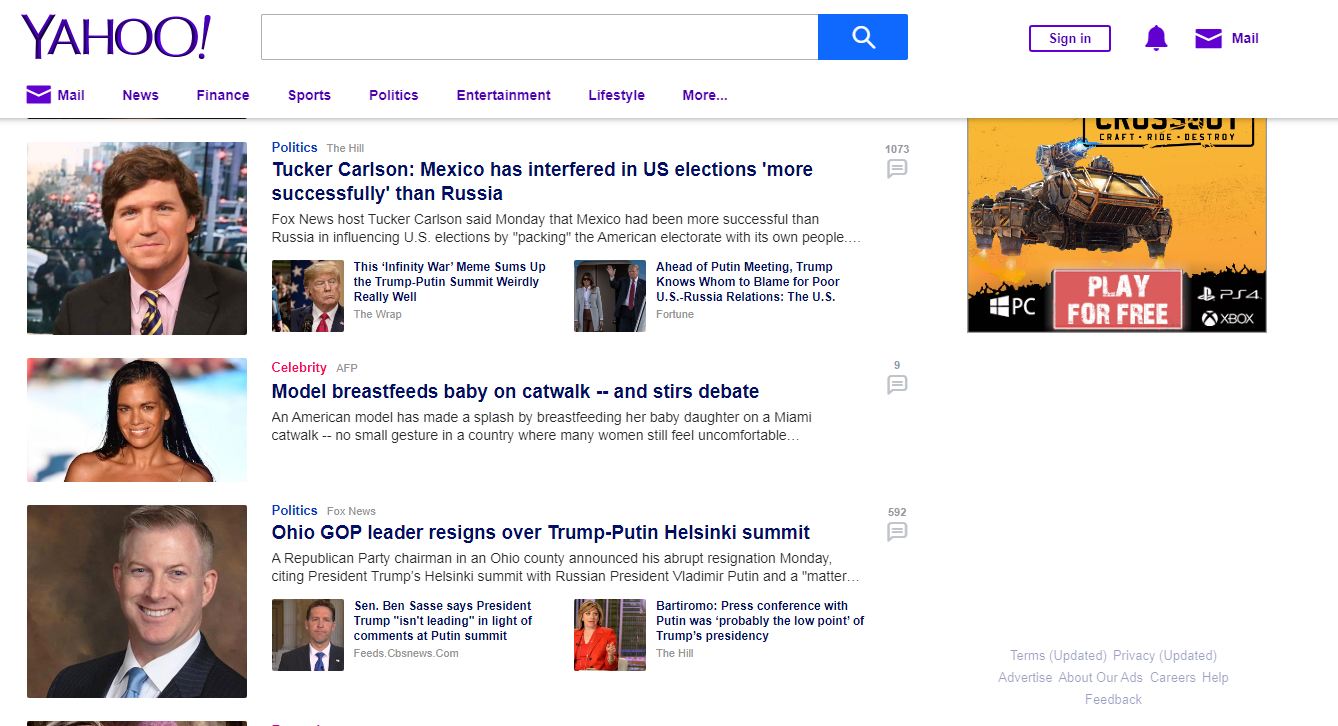Screen dimensions: 1338x726
Task: Click the Tucker Carlson article thumbnail
Action: pos(137,238)
